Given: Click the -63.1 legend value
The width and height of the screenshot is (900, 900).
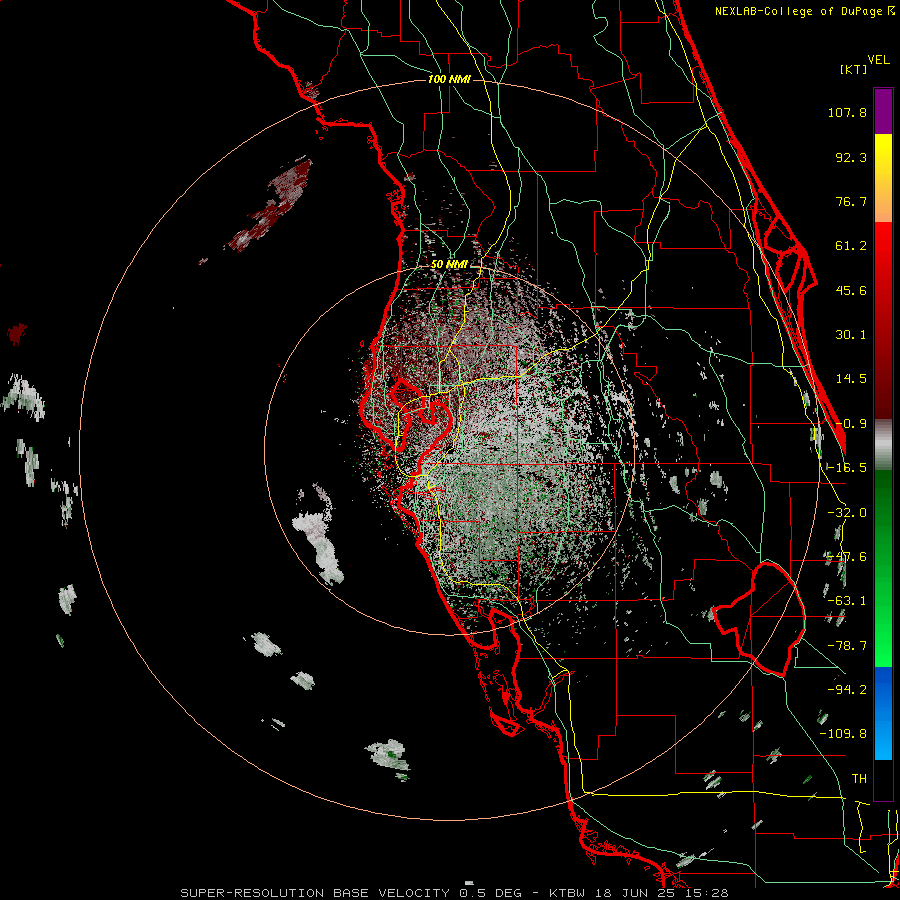Looking at the screenshot, I should coord(847,601).
